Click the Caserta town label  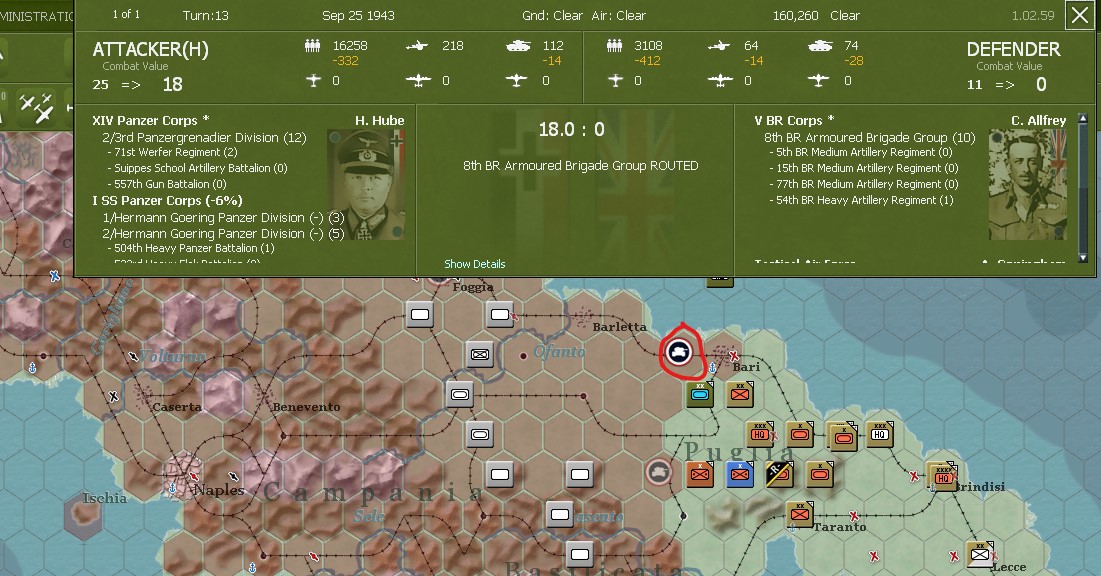(x=177, y=407)
